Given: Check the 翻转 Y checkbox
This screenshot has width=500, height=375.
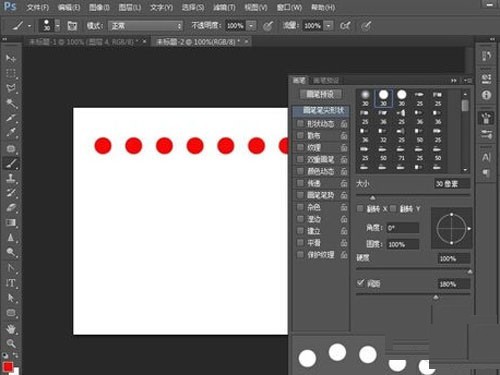Looking at the screenshot, I should (x=393, y=209).
